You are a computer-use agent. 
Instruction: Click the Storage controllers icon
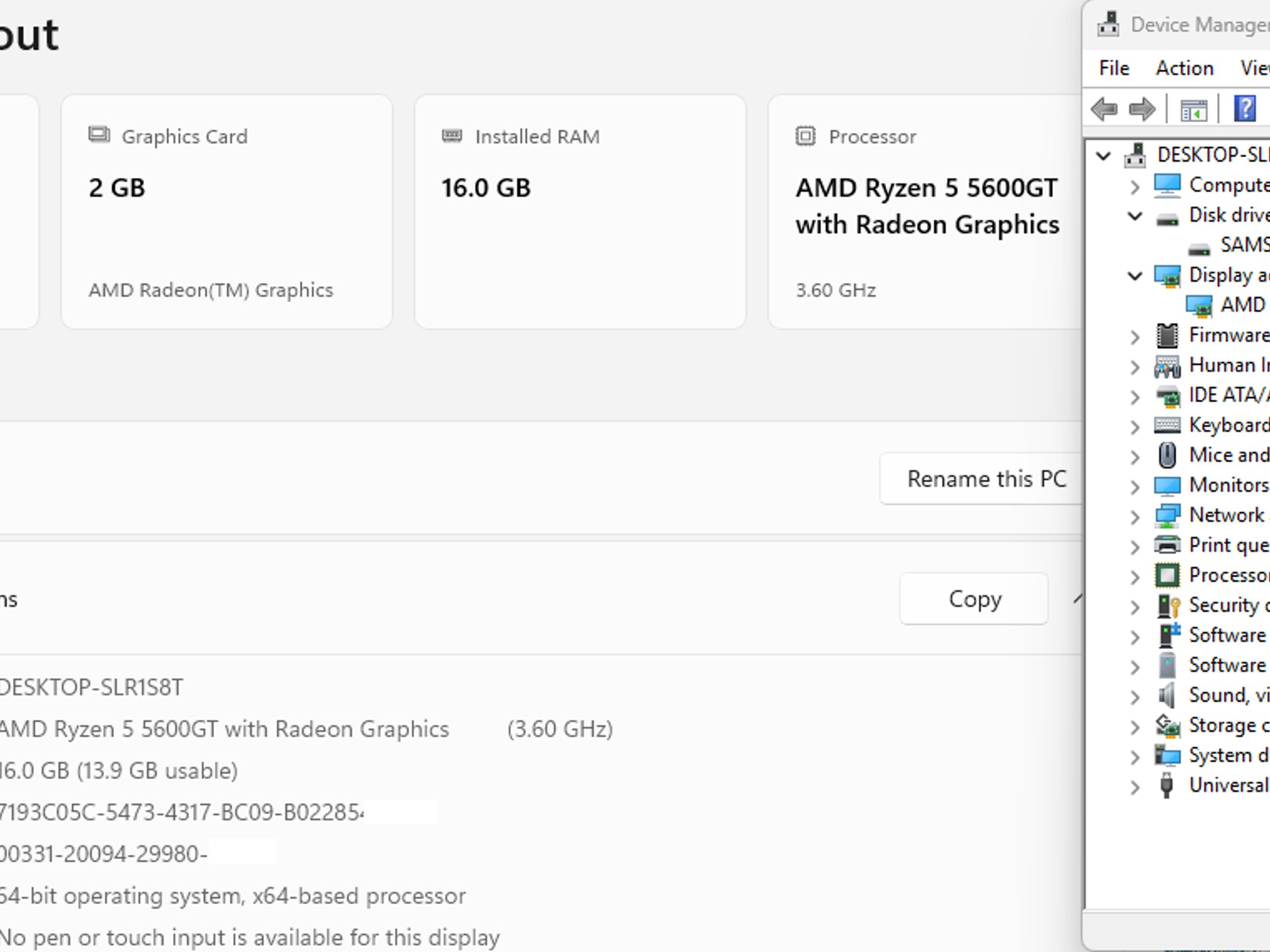click(x=1167, y=726)
